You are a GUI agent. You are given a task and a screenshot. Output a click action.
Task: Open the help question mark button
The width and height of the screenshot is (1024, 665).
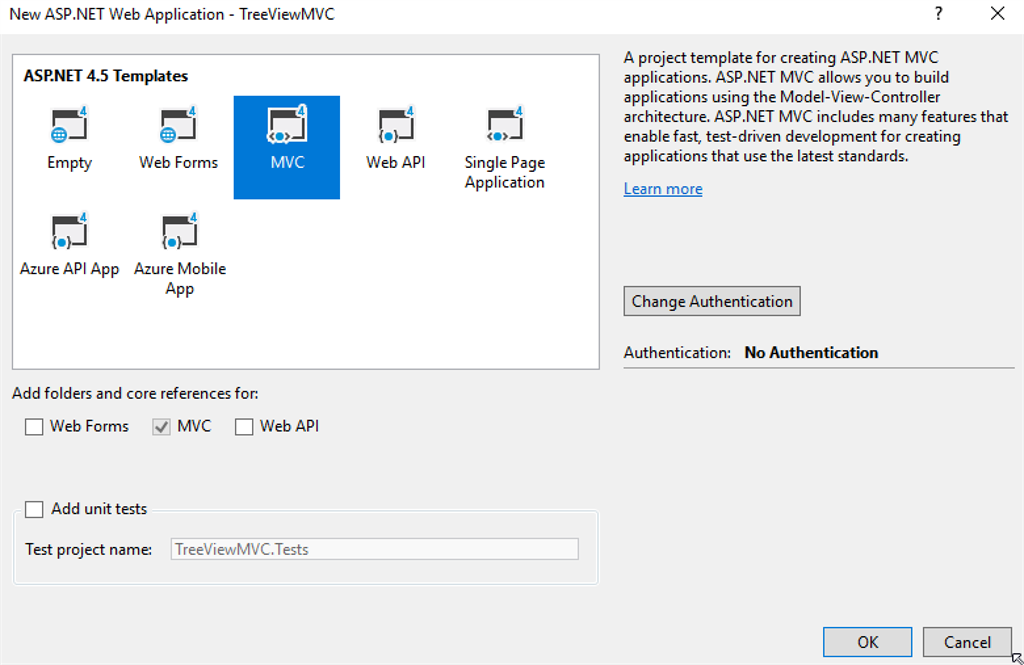click(x=938, y=14)
